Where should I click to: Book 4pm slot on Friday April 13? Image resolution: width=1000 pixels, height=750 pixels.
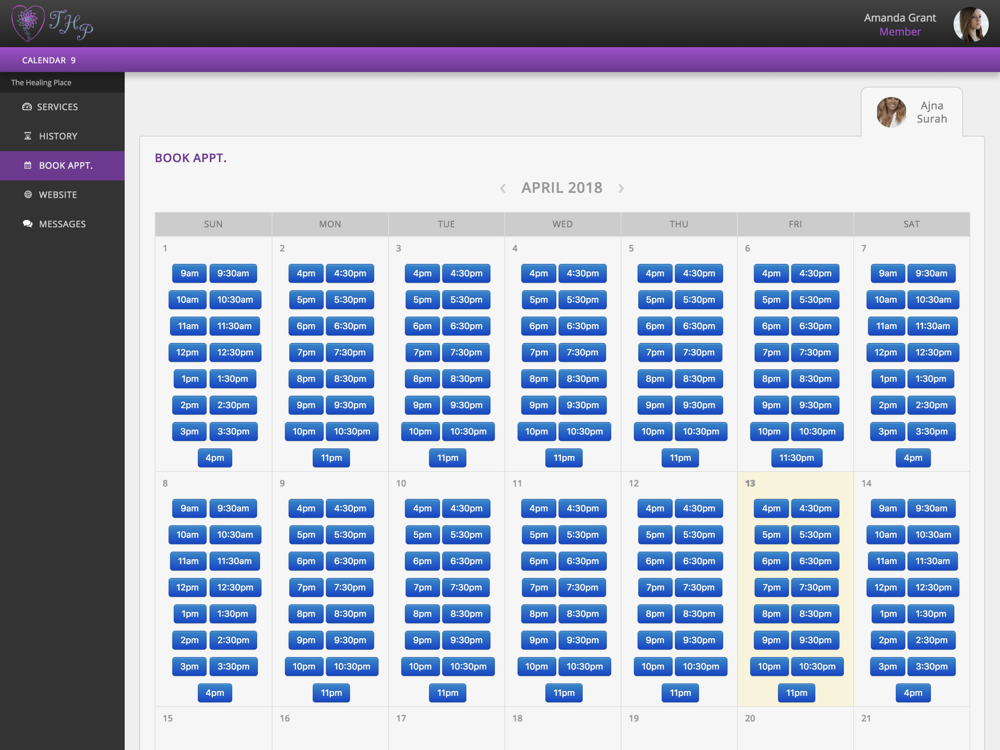pos(771,509)
